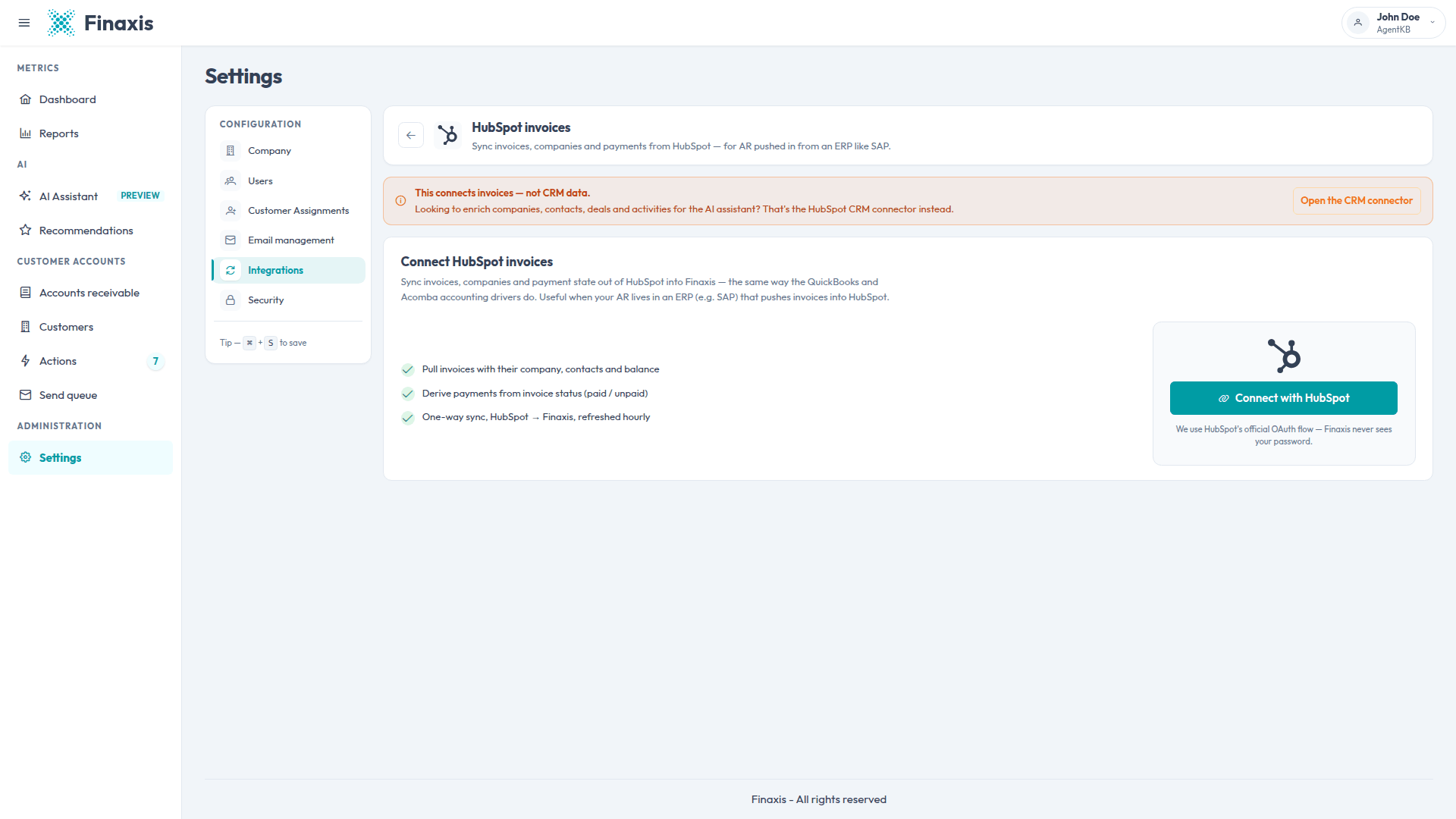Open the John Doe account dropdown
1456x819 pixels.
[1393, 23]
